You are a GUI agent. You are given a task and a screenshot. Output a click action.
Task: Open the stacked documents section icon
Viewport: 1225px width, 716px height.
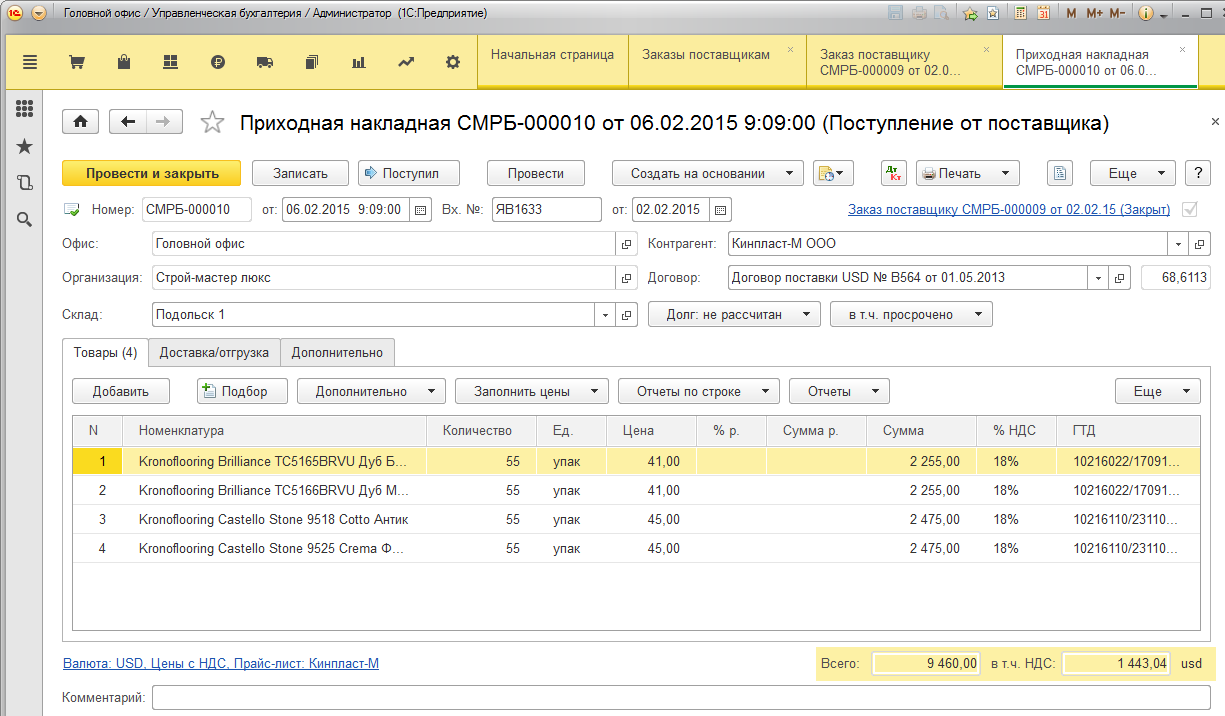[312, 62]
